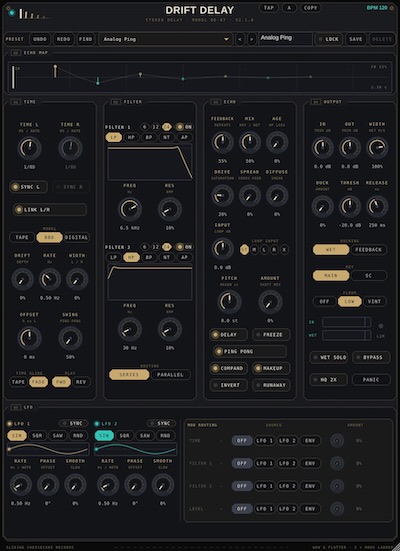Select loop input M mode
The width and height of the screenshot is (400, 551).
click(254, 249)
